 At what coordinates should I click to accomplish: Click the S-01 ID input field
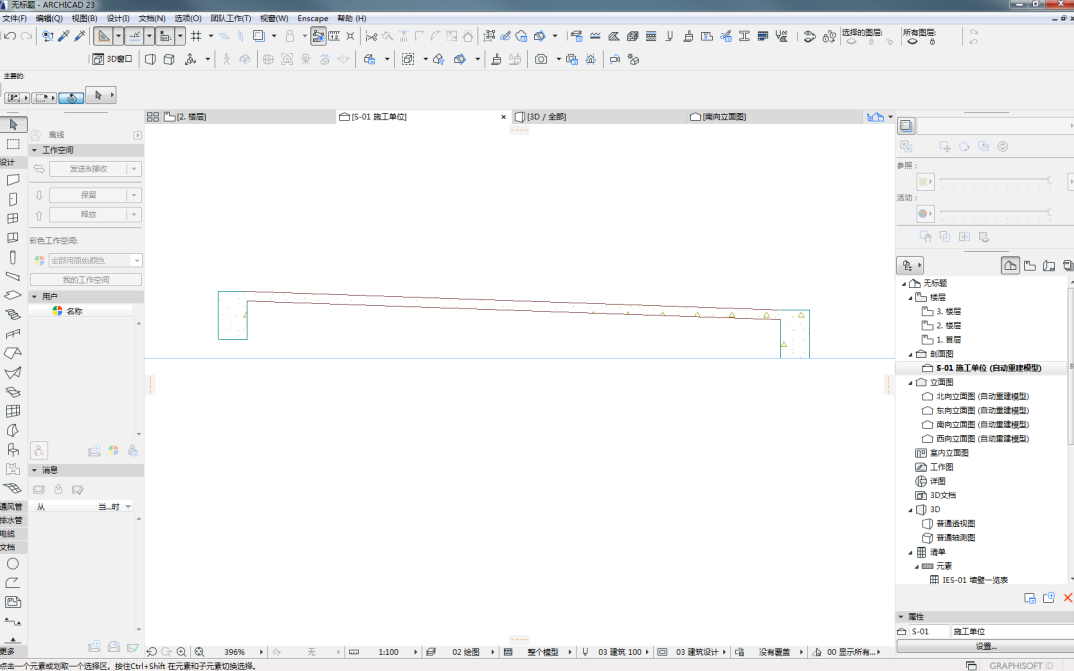tap(929, 631)
